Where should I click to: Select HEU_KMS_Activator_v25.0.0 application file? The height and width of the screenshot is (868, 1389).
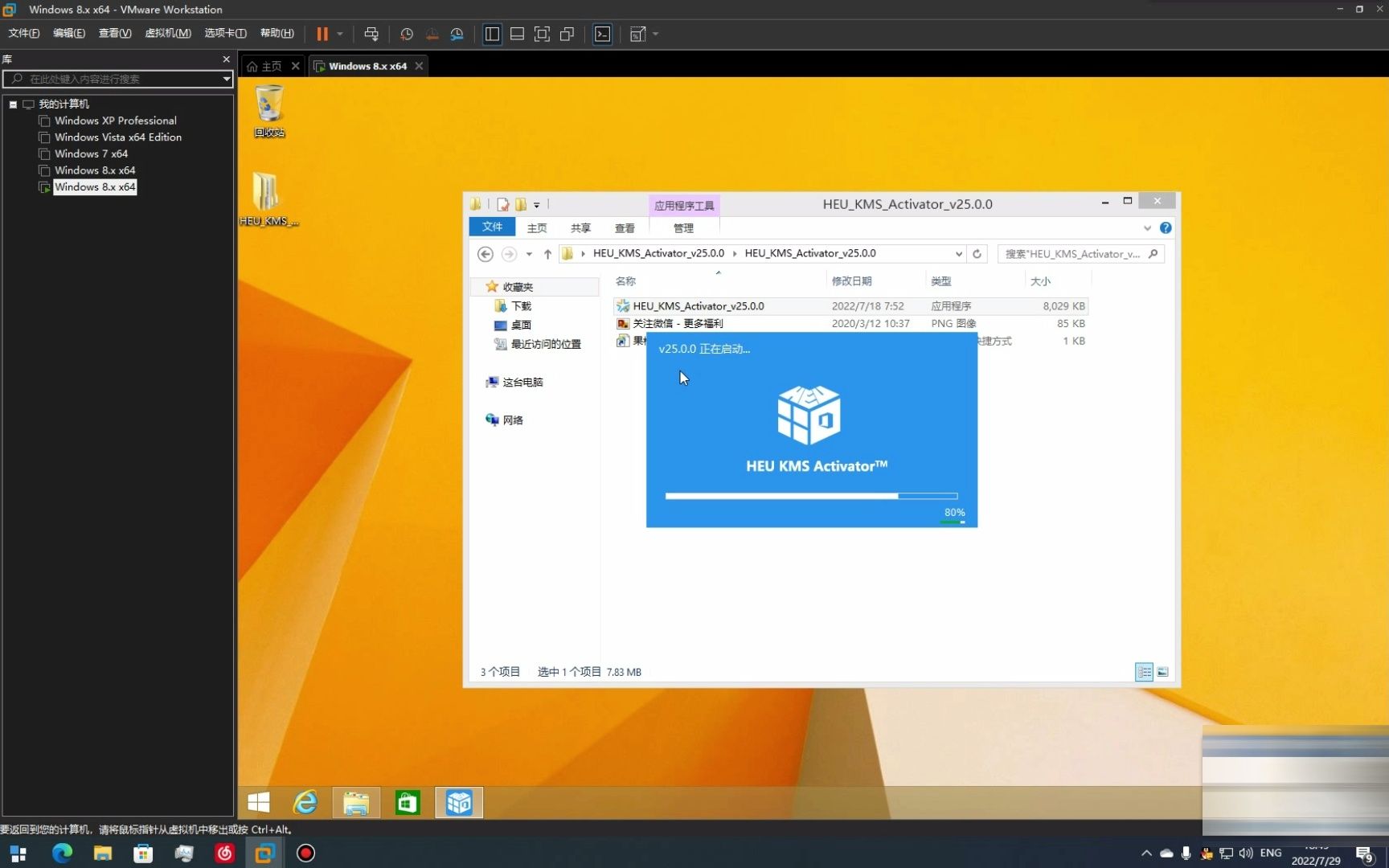(x=850, y=306)
